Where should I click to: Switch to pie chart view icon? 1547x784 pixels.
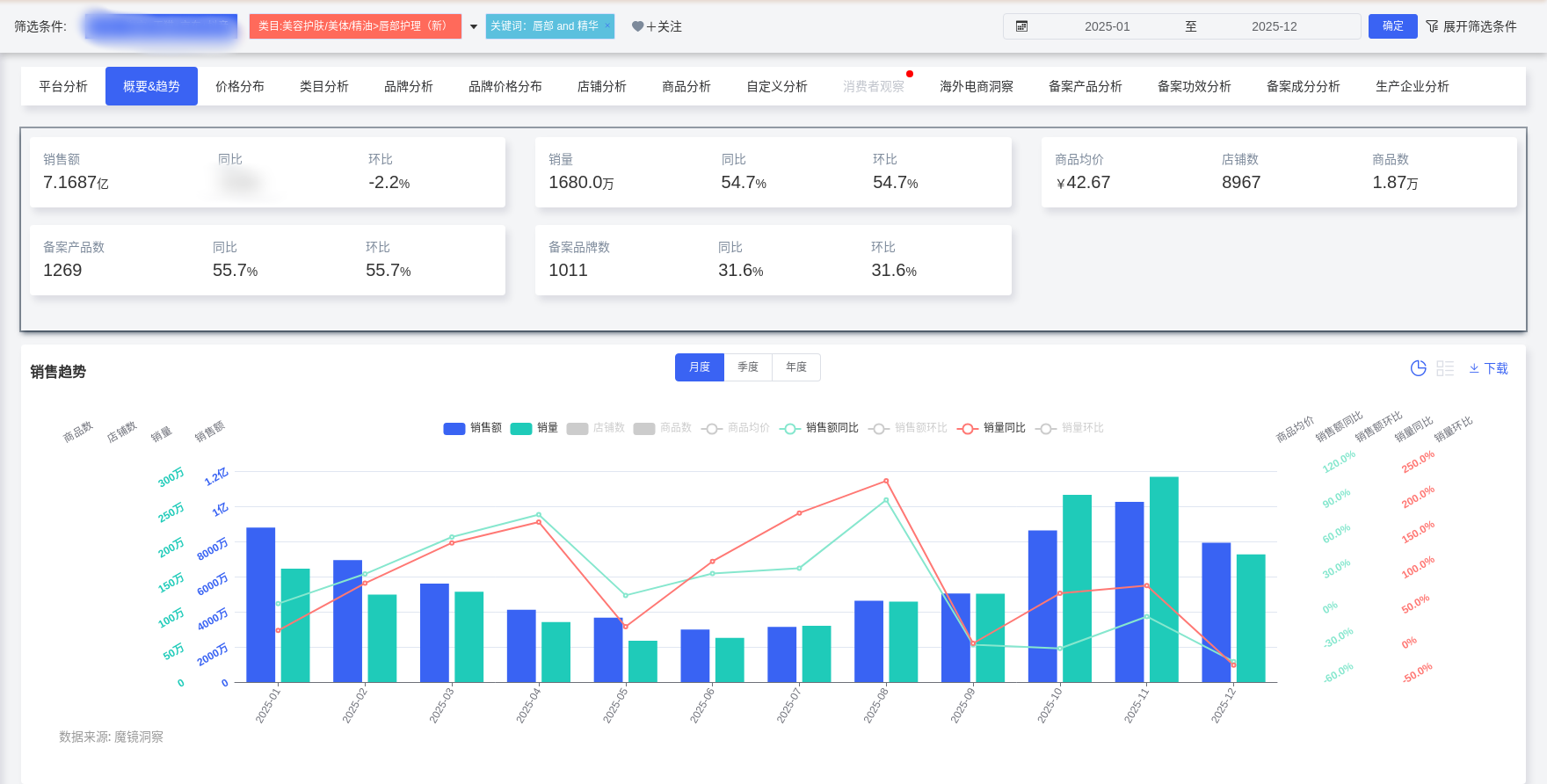(1418, 368)
